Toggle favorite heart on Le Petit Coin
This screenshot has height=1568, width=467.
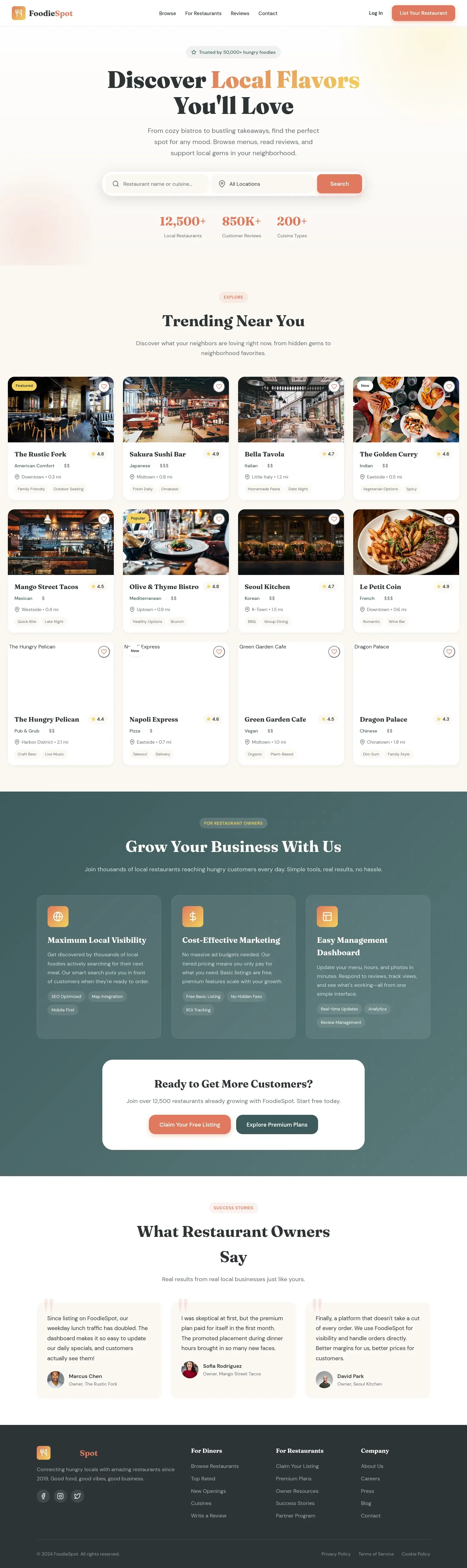[x=449, y=519]
